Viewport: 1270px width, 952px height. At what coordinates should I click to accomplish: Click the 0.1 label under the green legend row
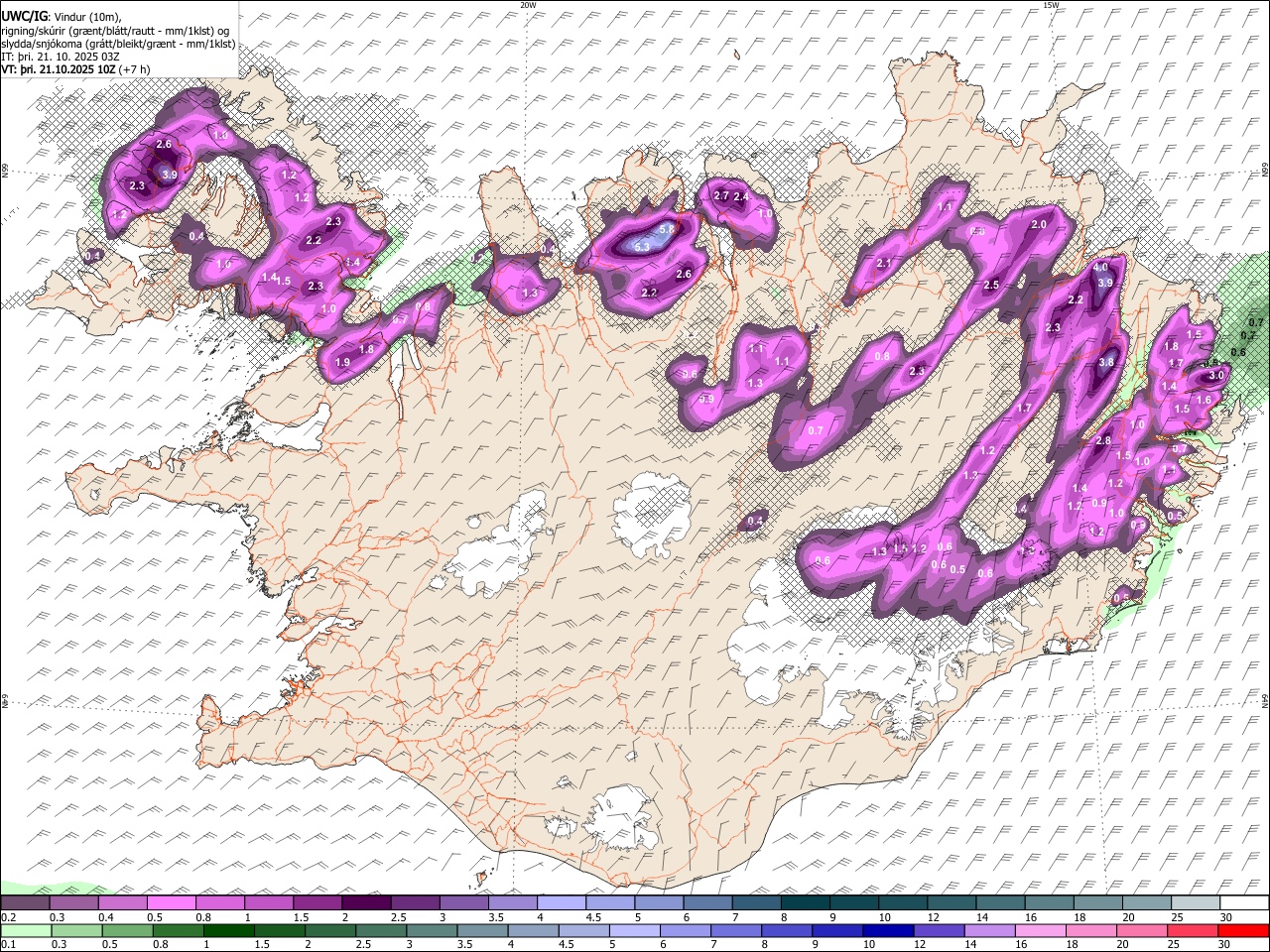8,944
